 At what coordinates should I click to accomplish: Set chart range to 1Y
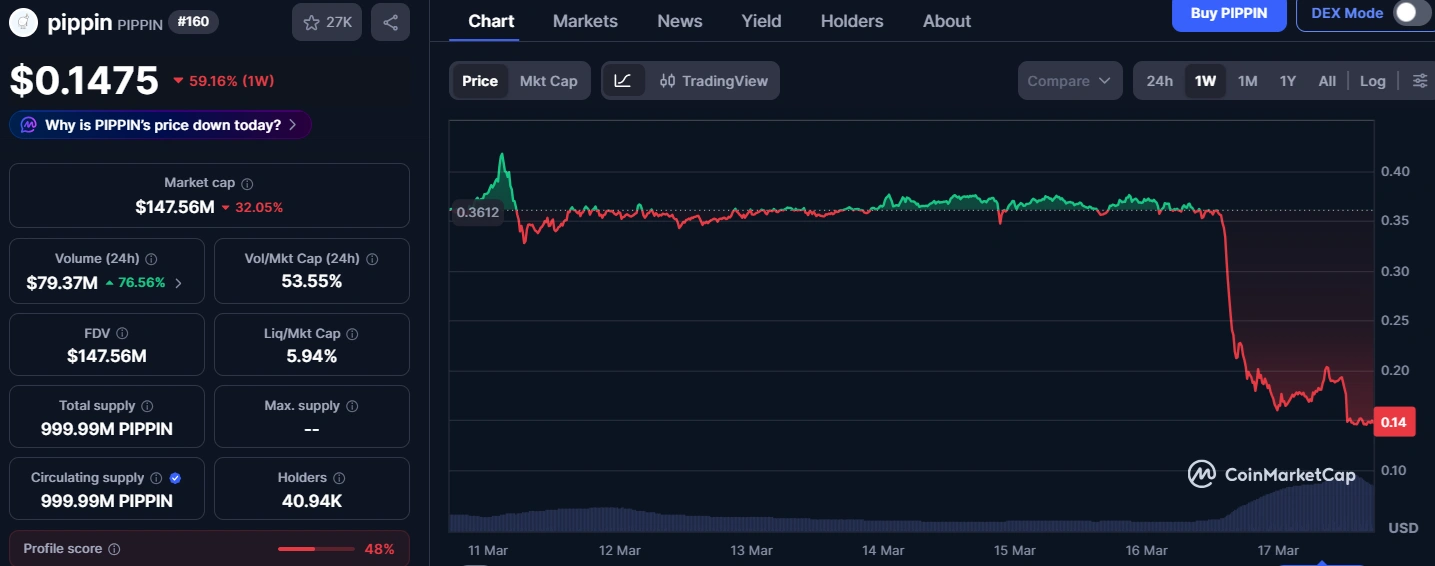[1288, 81]
